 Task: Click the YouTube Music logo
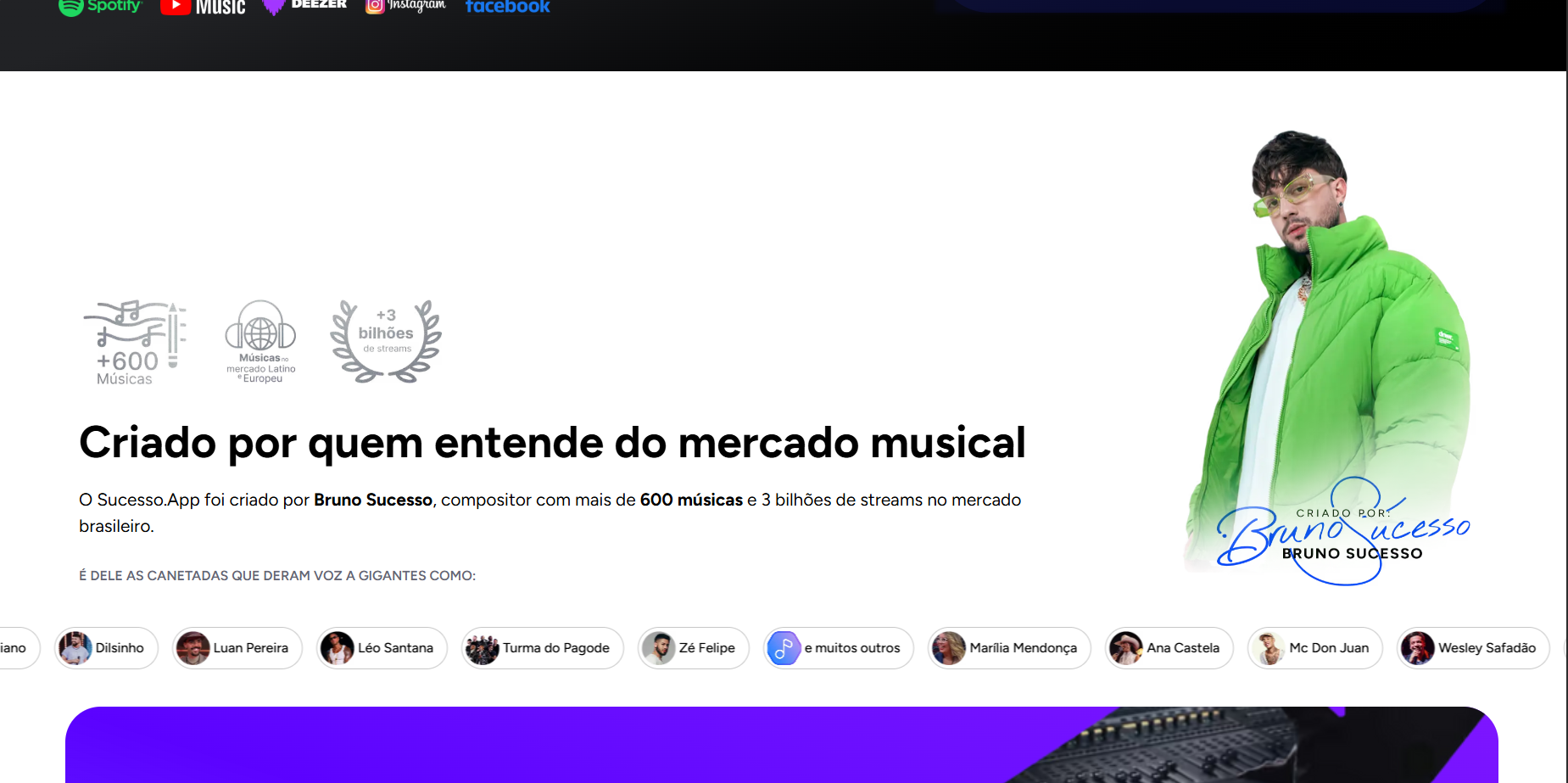pos(203,7)
